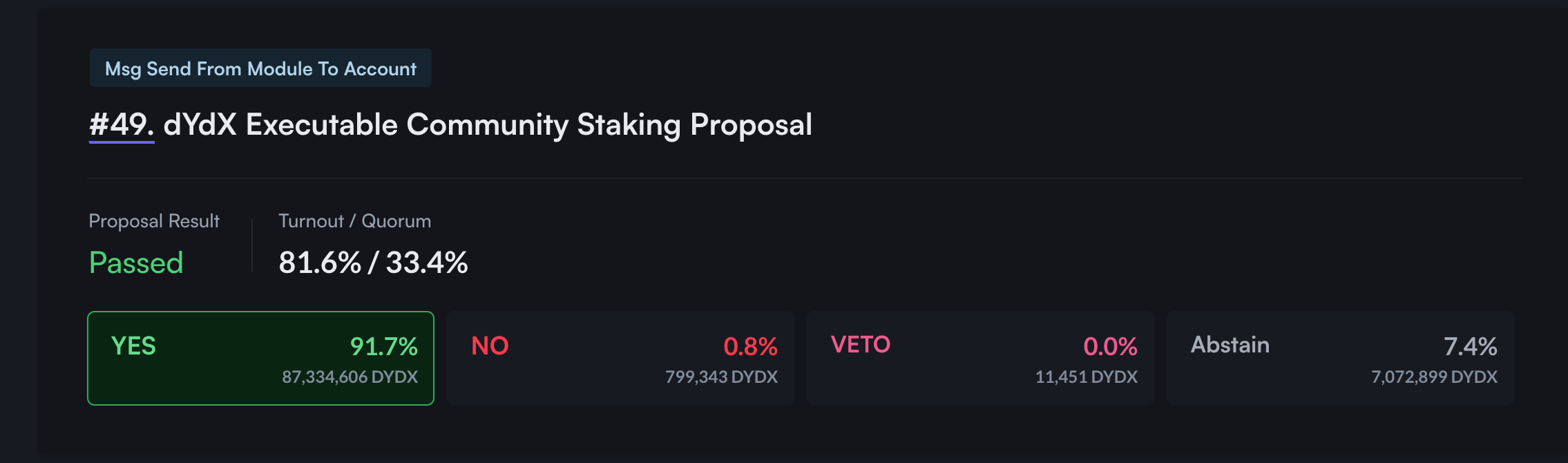Click the 81.6% / 33.4% turnout value
The height and width of the screenshot is (463, 1568).
click(x=373, y=263)
